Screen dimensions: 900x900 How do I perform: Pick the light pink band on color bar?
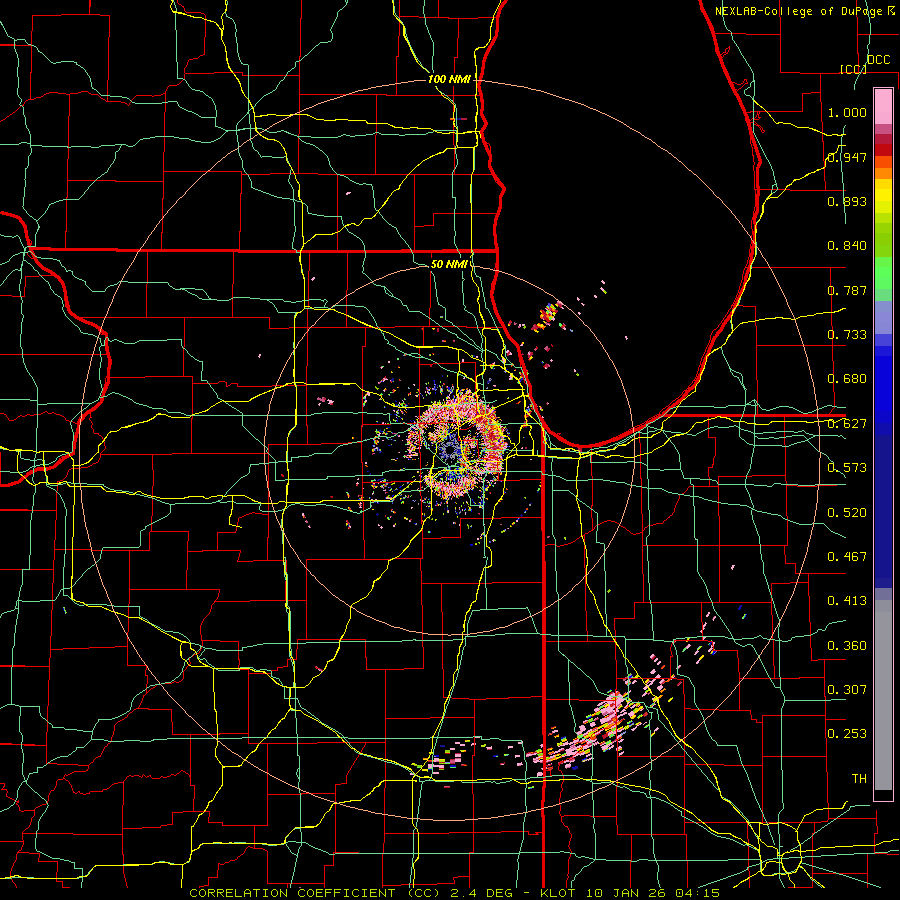click(x=883, y=107)
